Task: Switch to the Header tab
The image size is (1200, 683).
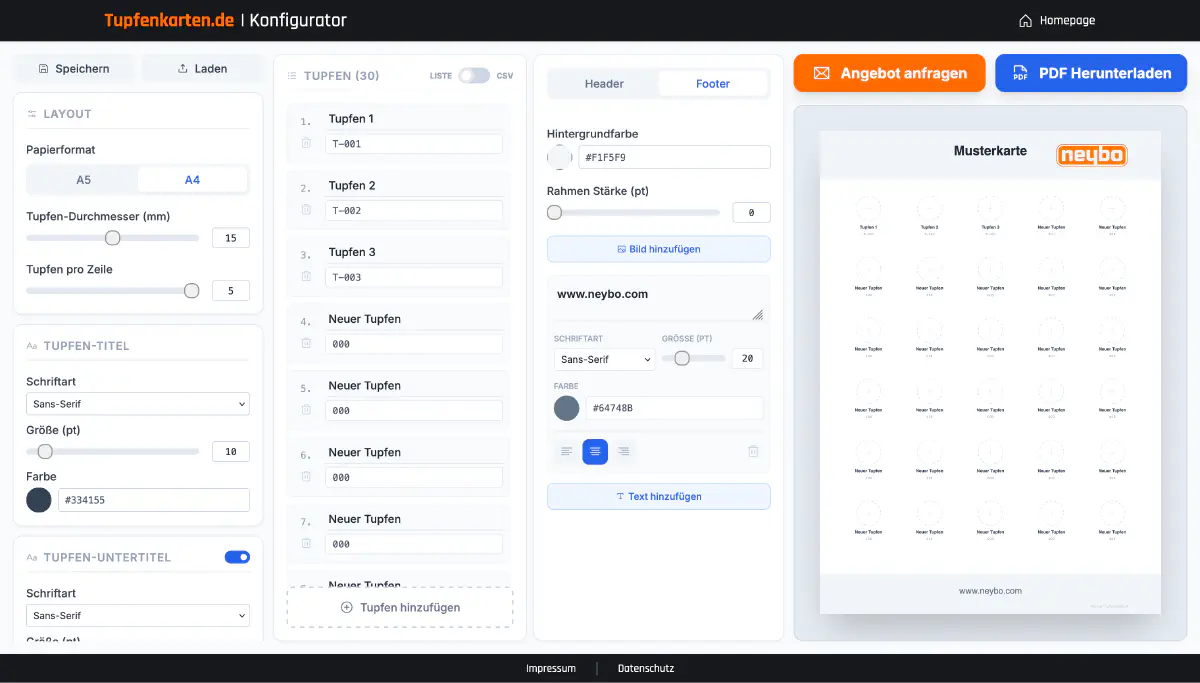Action: [x=605, y=83]
